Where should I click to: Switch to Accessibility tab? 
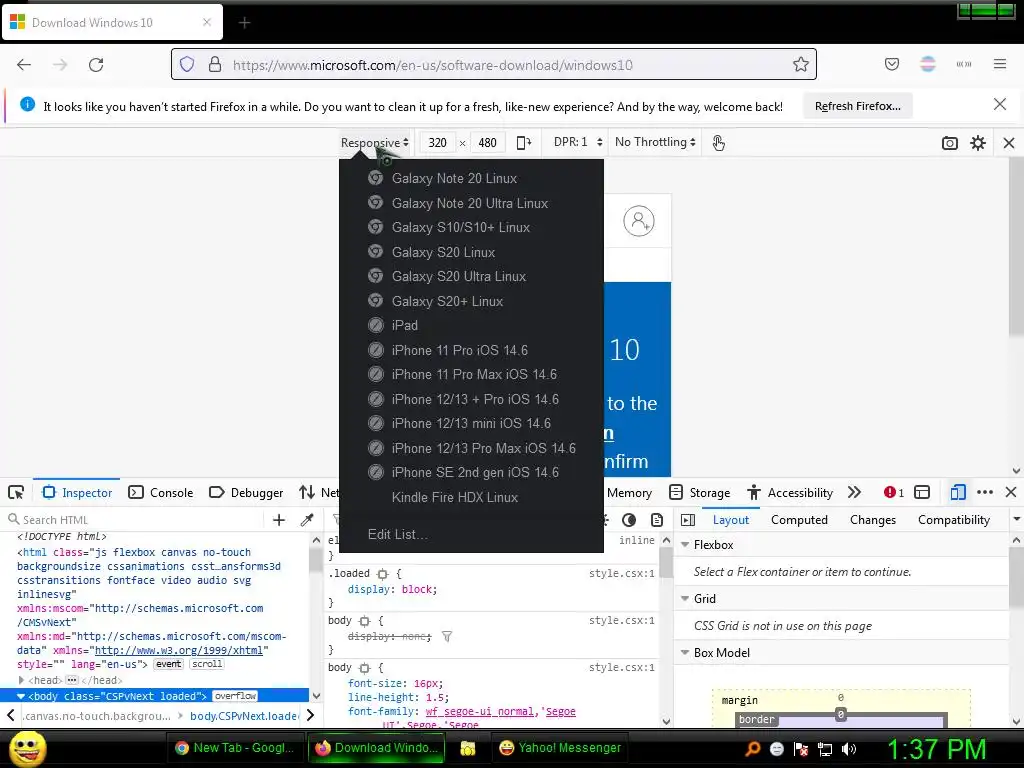[x=790, y=492]
